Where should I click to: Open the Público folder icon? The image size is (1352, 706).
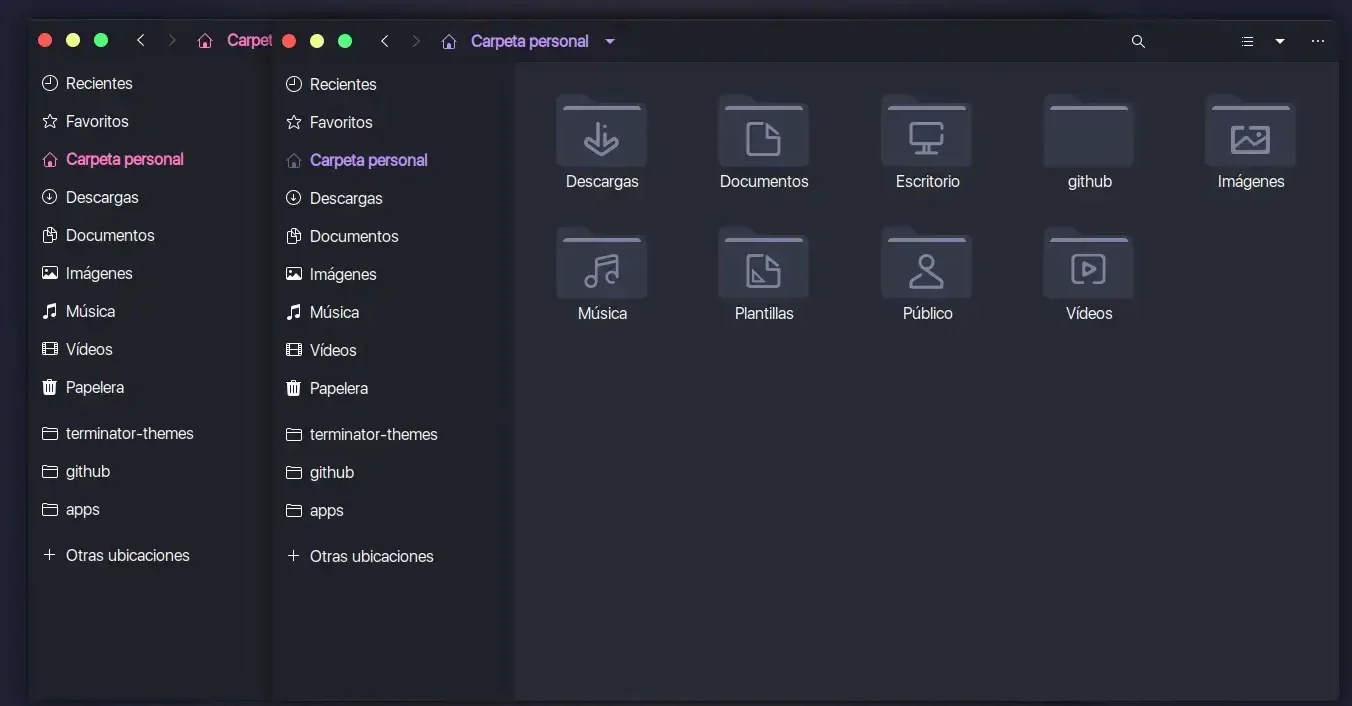[926, 266]
